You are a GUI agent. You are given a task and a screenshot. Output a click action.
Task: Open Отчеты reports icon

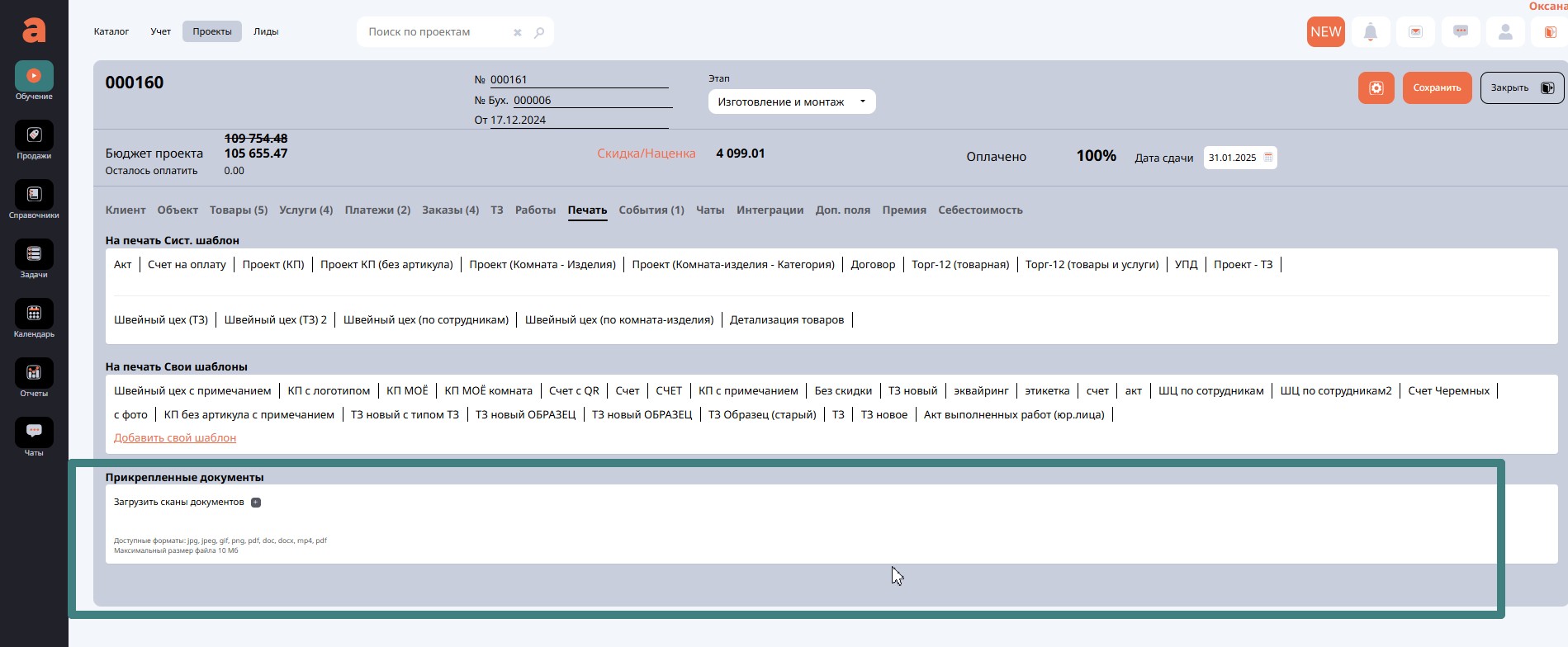[x=34, y=373]
